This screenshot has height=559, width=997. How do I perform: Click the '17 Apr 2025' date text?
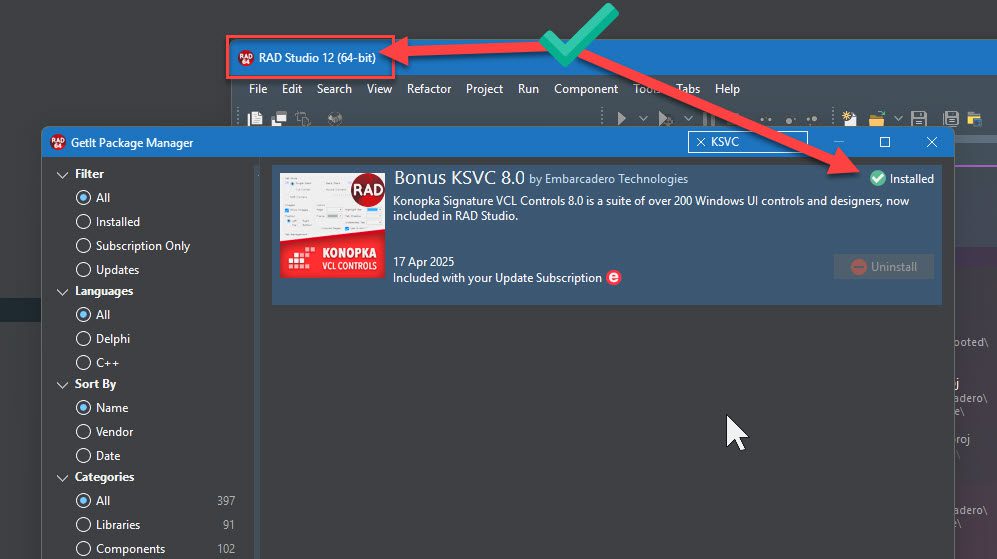tap(423, 261)
